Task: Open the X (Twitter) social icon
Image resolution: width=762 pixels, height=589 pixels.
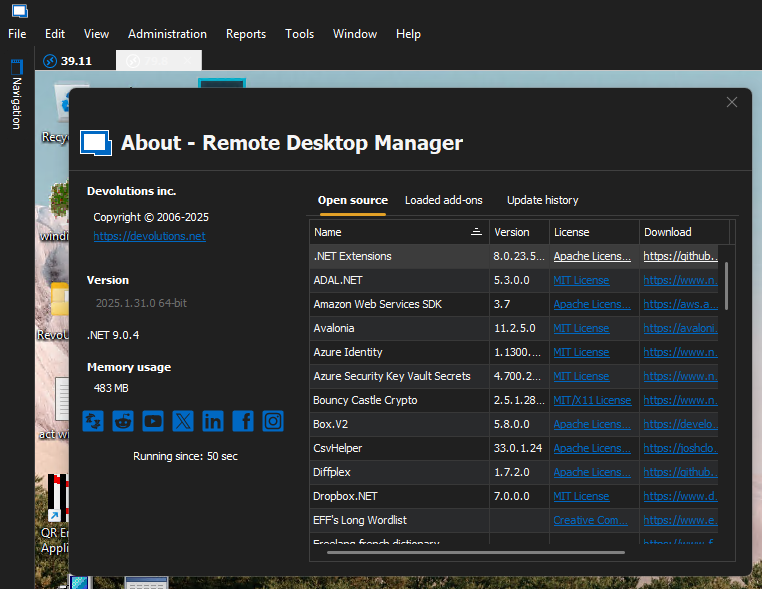Action: click(x=183, y=421)
